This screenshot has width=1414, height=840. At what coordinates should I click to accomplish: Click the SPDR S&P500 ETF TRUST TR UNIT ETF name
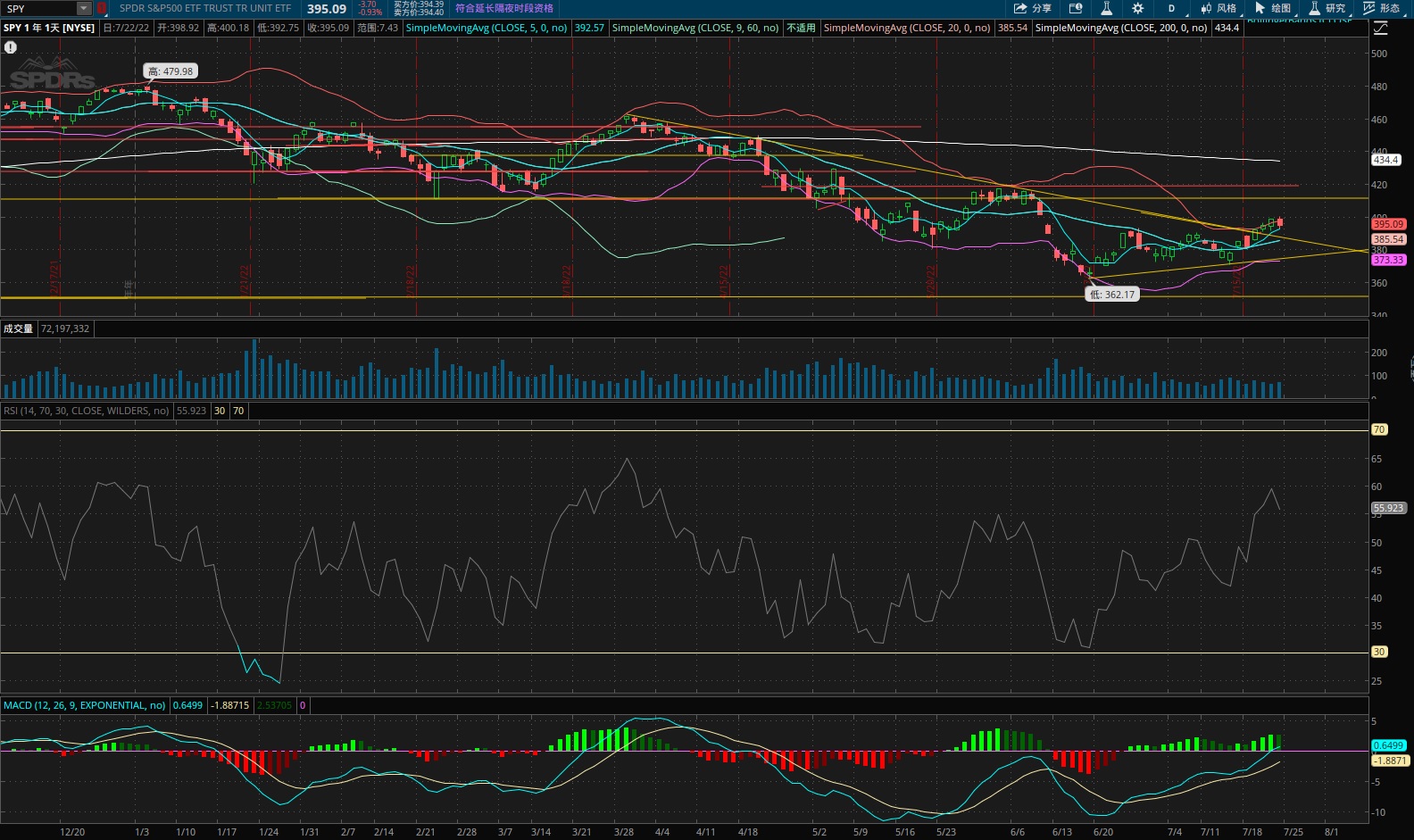pyautogui.click(x=205, y=8)
